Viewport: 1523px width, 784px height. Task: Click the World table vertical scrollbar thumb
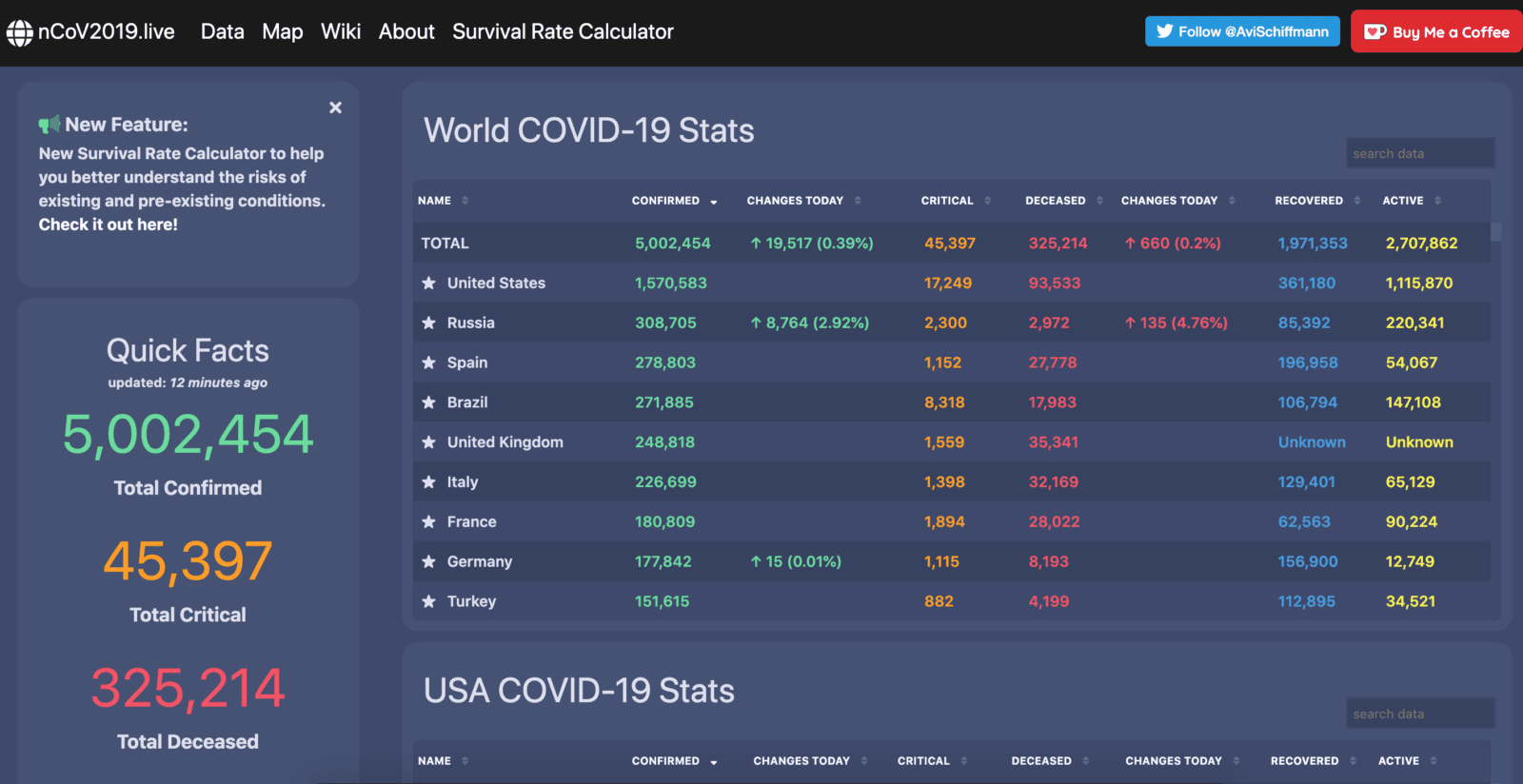(1495, 232)
